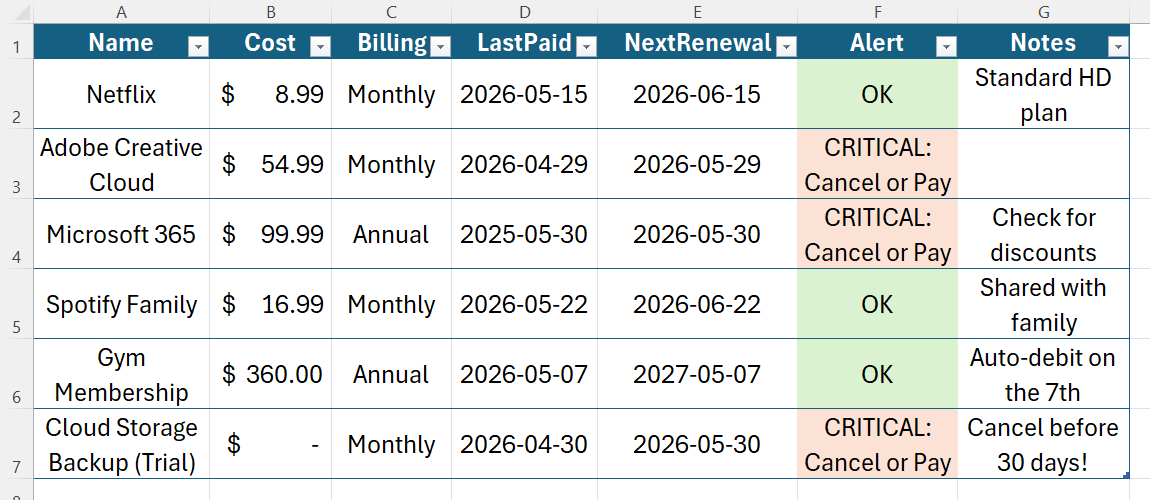
Task: Select the empty Notes cell for Adobe
Action: [1043, 164]
